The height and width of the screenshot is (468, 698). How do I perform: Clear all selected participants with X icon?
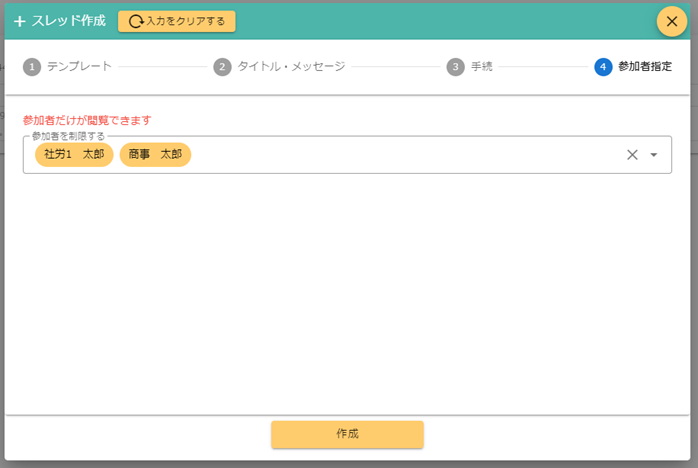pos(632,155)
